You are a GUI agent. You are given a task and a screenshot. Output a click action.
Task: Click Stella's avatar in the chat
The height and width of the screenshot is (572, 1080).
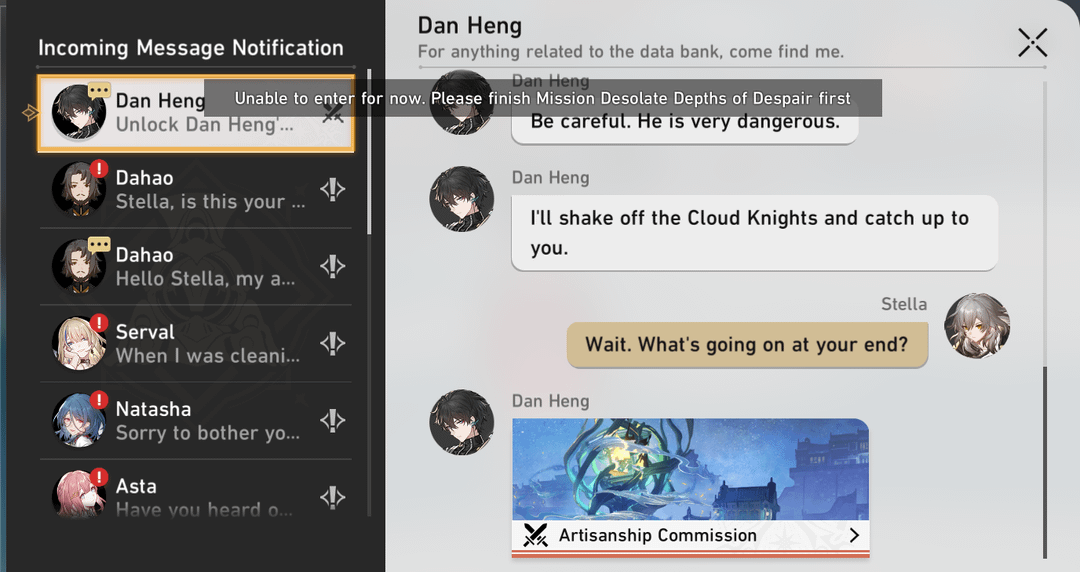[977, 325]
